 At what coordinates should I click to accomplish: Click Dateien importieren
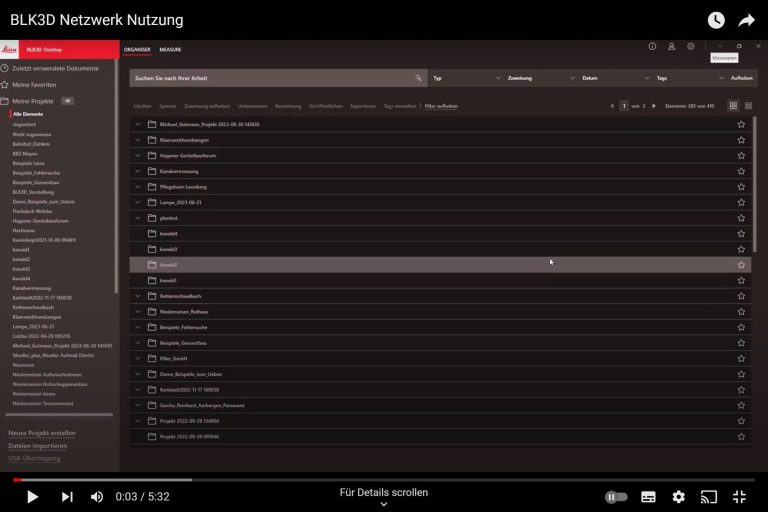click(38, 446)
